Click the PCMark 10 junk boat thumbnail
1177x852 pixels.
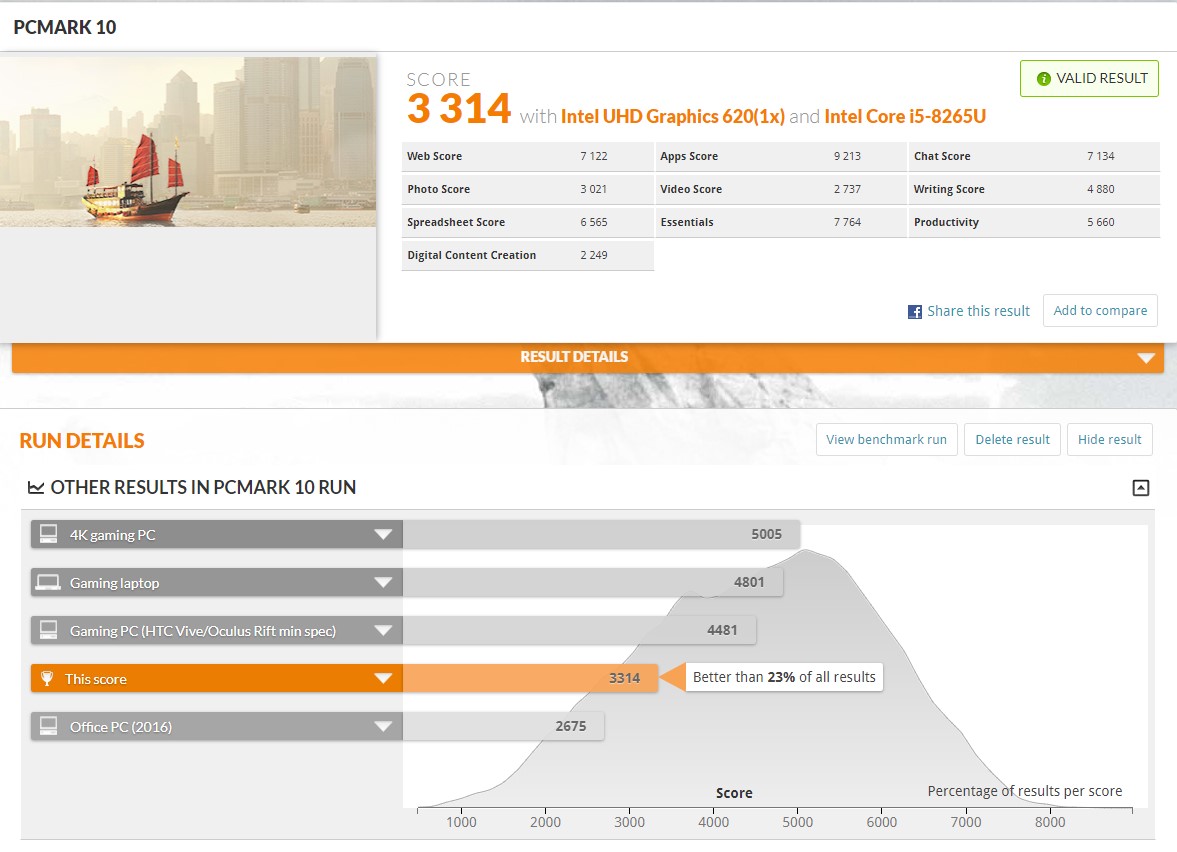[x=188, y=142]
